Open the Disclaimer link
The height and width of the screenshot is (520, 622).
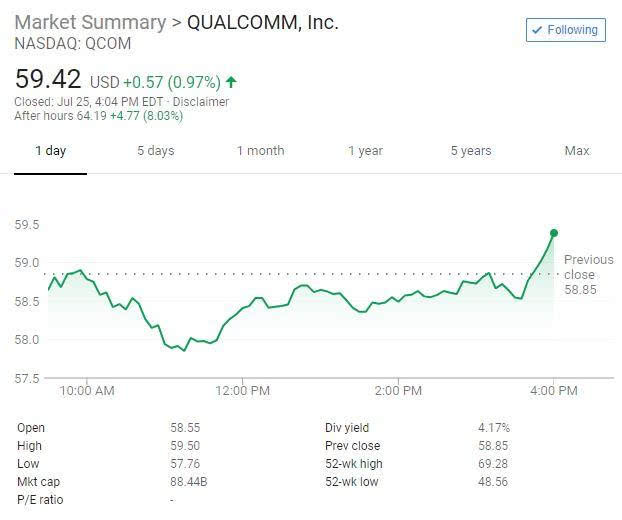pyautogui.click(x=201, y=102)
